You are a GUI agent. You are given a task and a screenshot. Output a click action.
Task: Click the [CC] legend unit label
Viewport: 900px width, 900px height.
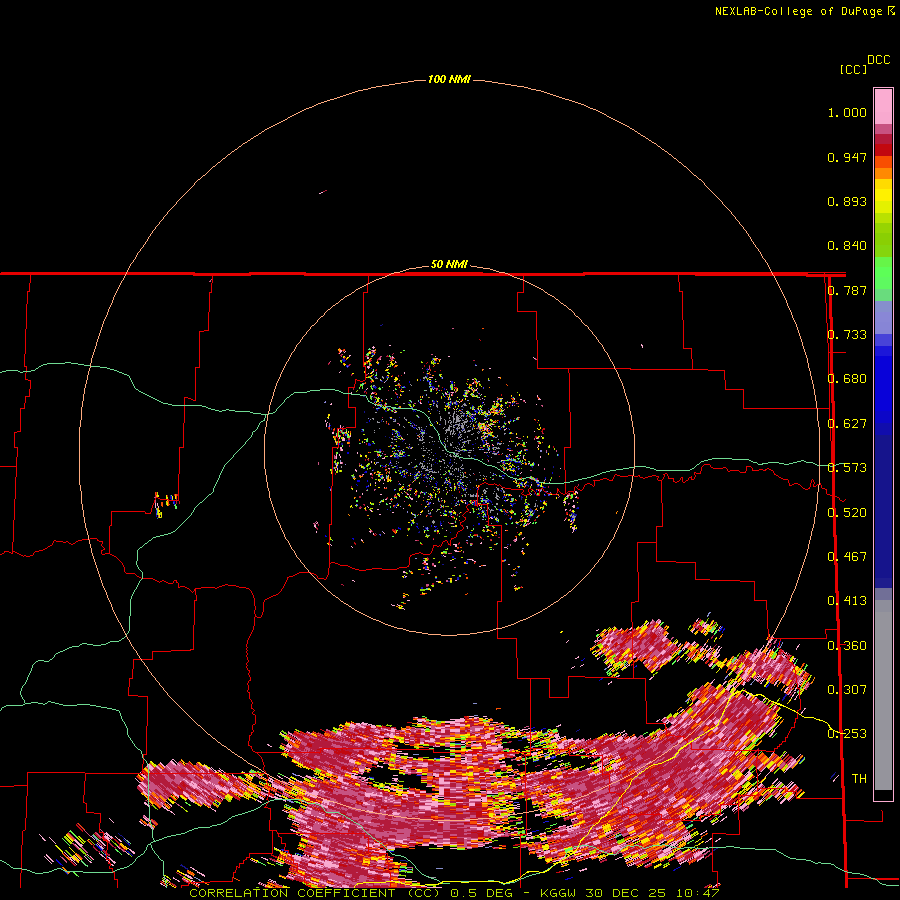point(853,69)
